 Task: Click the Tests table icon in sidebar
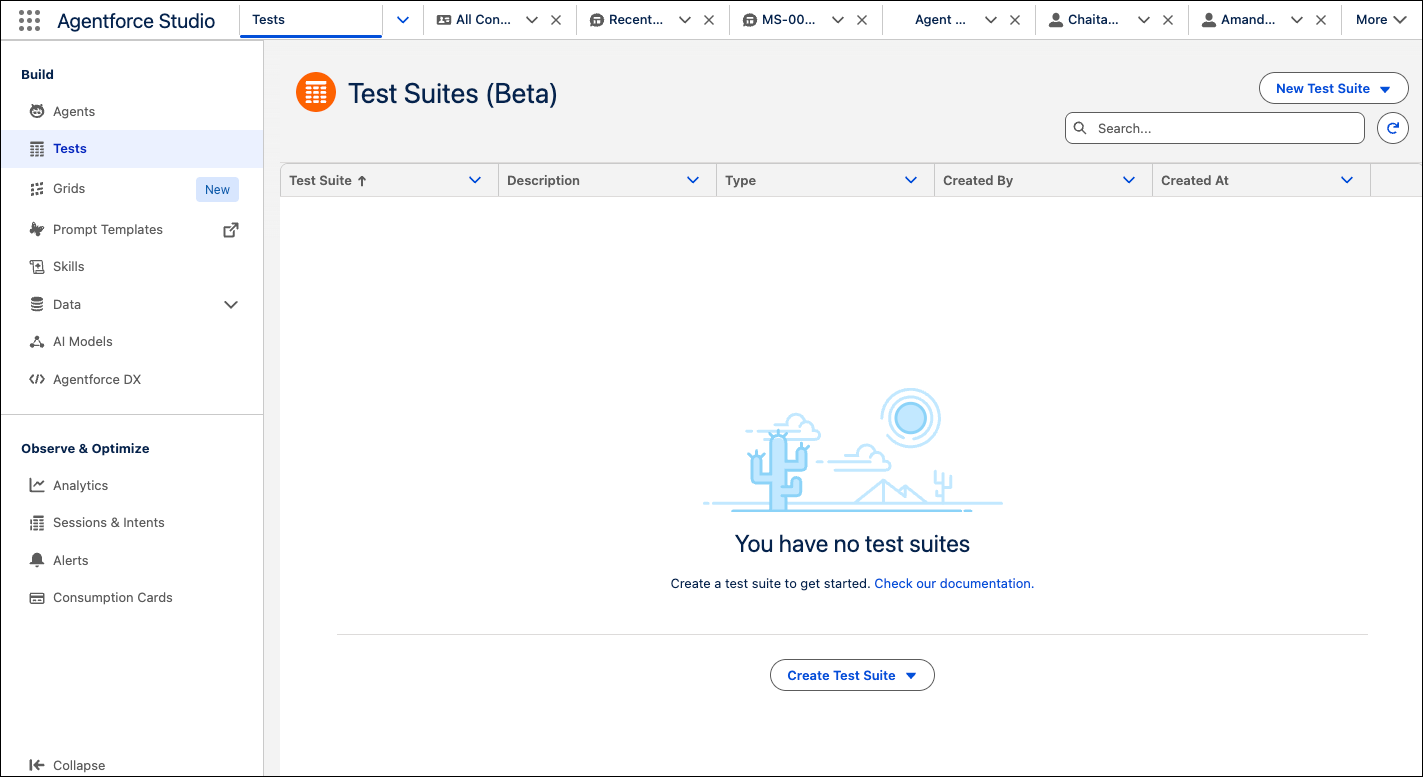tap(37, 149)
